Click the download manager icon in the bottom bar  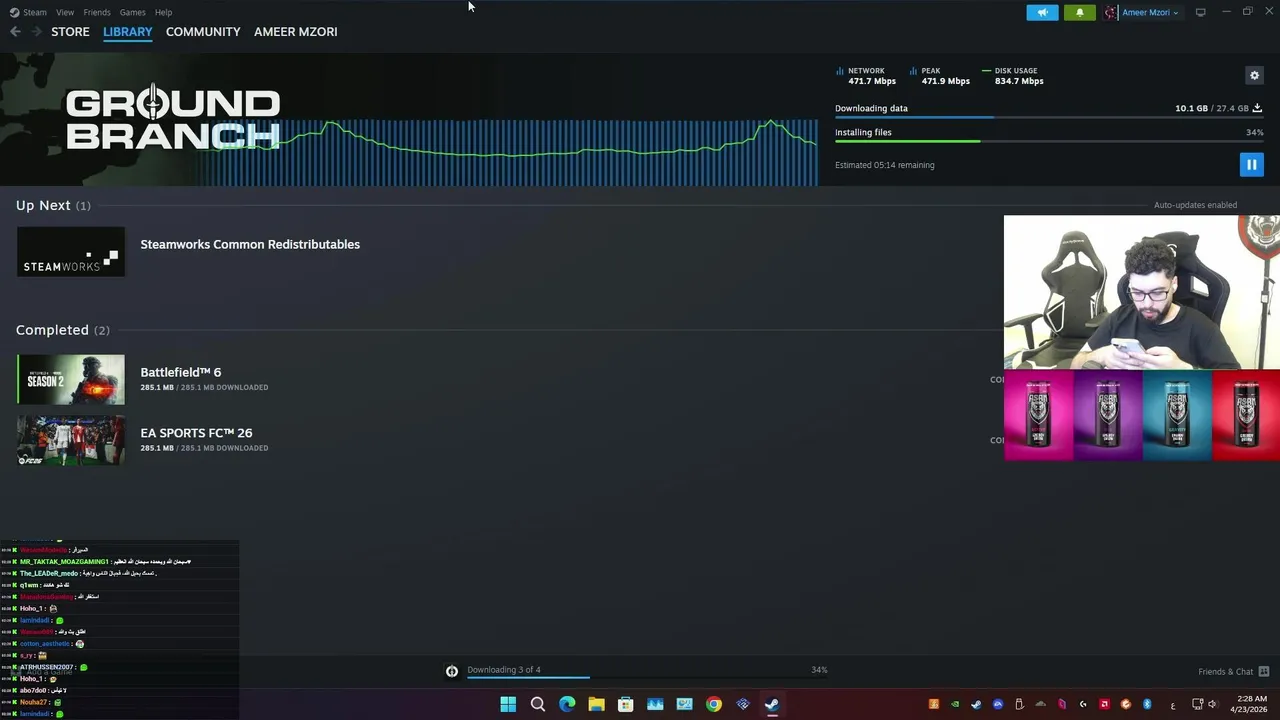coord(452,671)
